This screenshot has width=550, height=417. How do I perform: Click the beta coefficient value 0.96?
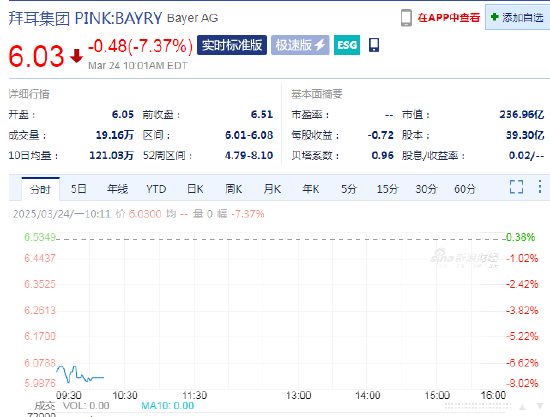click(383, 155)
